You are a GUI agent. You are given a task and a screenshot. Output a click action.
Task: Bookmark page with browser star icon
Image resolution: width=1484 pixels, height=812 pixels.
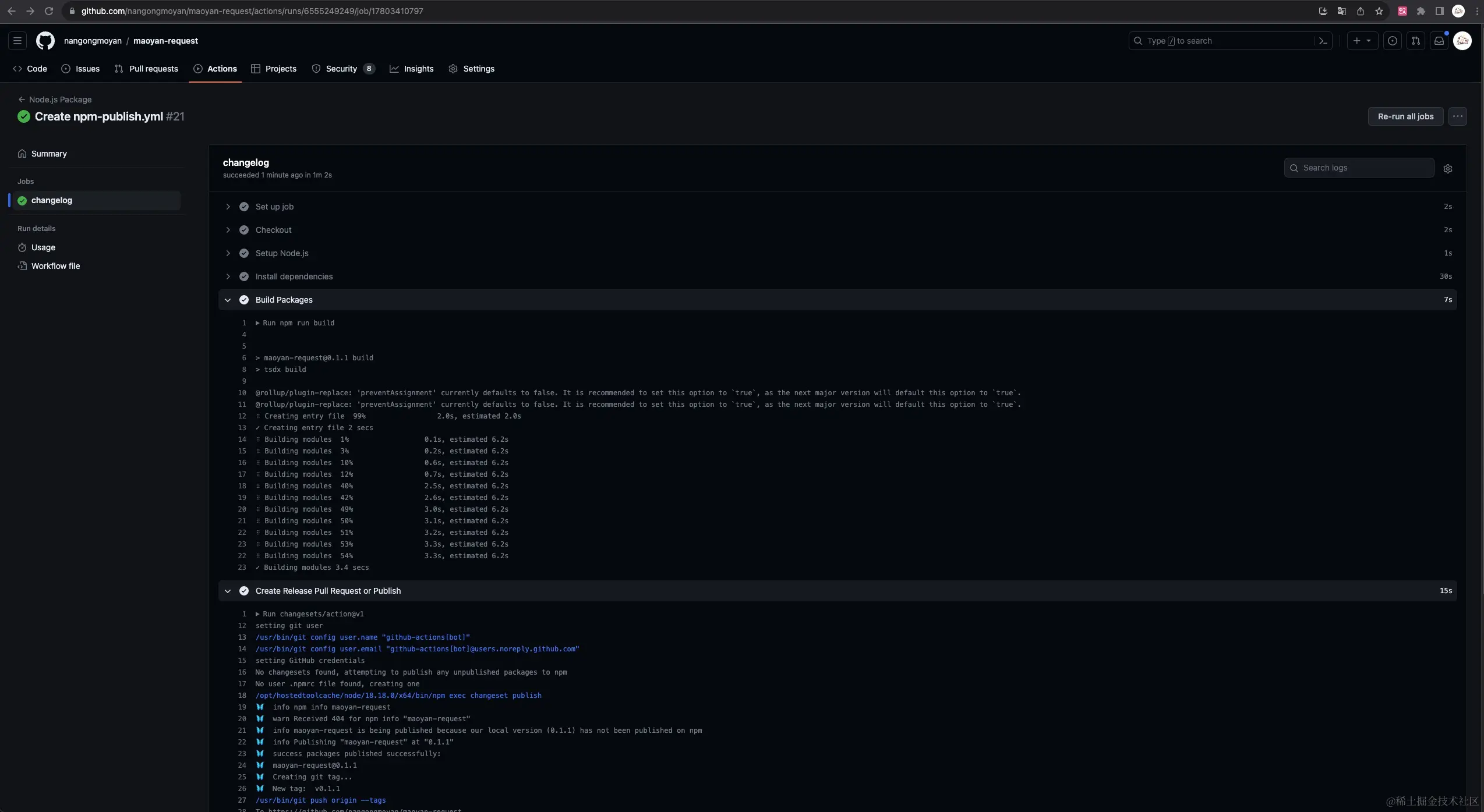click(1379, 11)
